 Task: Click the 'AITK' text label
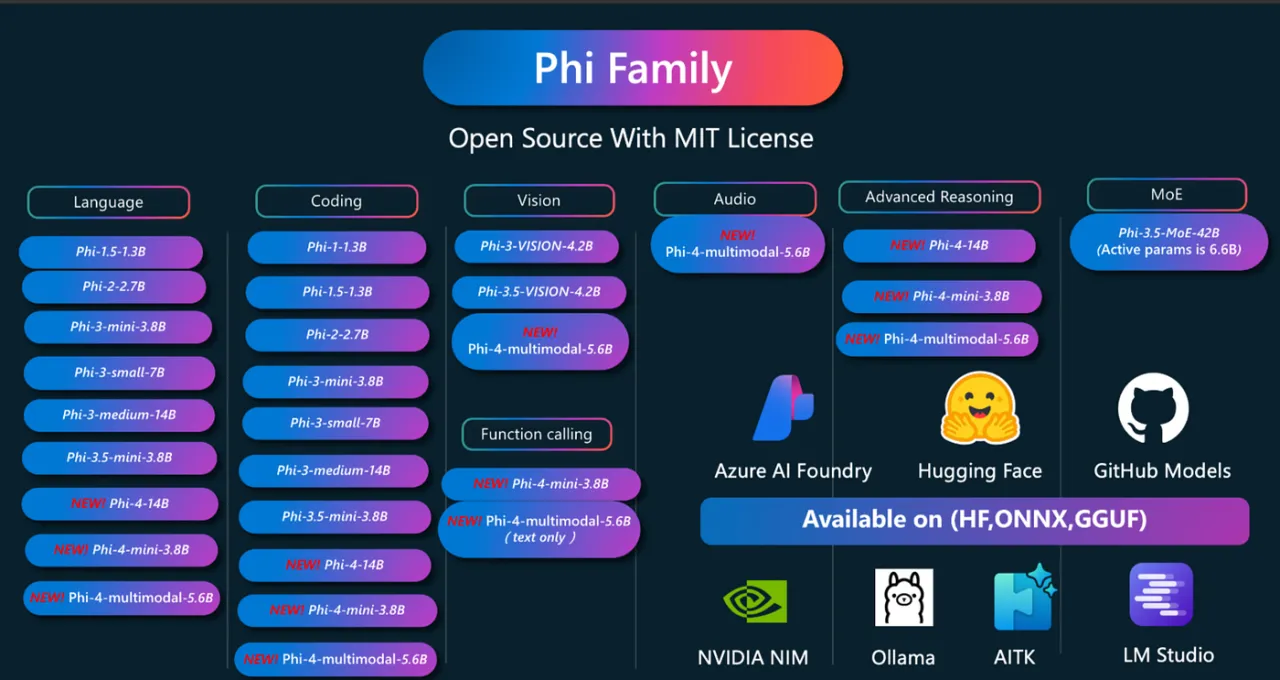pyautogui.click(x=1014, y=657)
